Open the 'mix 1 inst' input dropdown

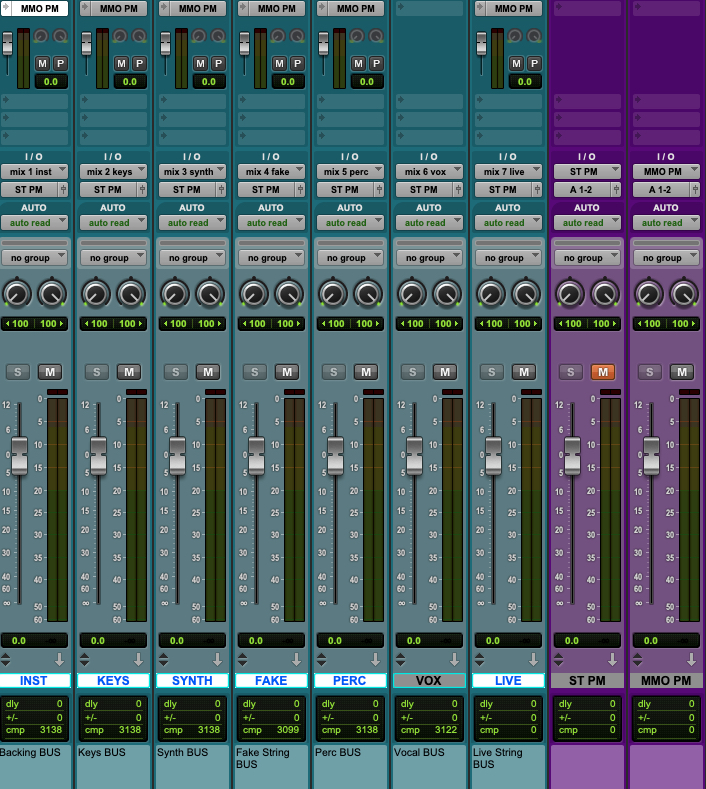(x=34, y=171)
